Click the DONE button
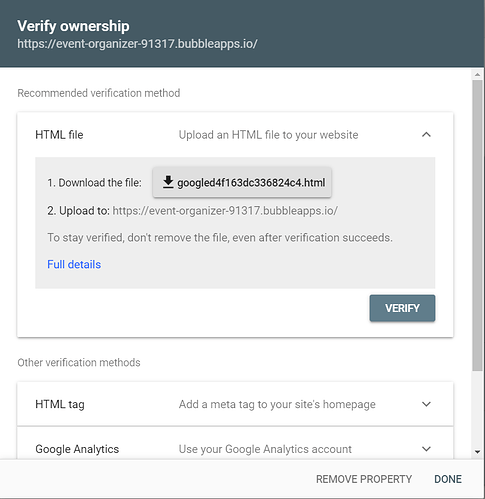Image resolution: width=485 pixels, height=499 pixels. pos(448,479)
